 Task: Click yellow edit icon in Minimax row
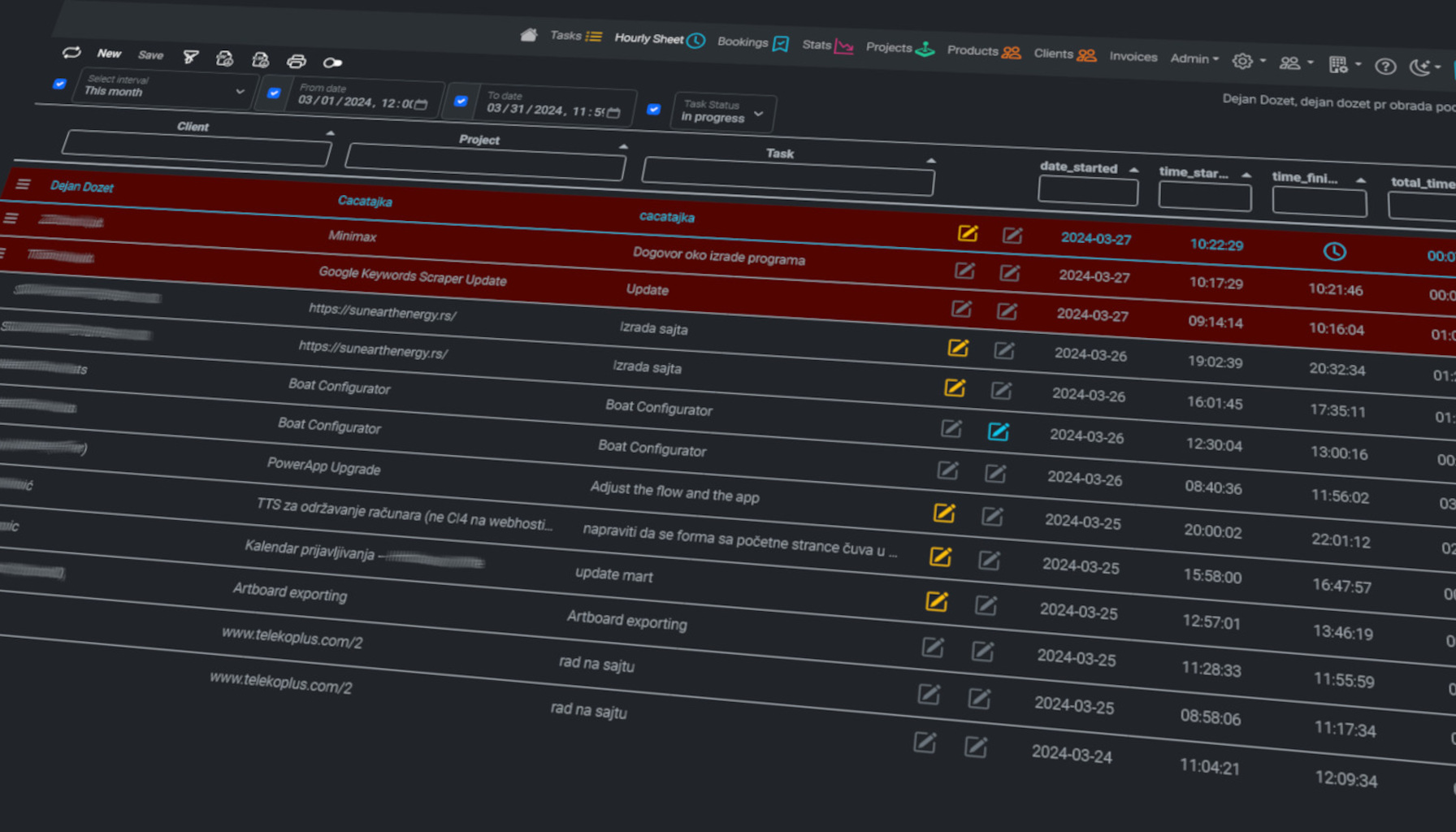(x=967, y=234)
